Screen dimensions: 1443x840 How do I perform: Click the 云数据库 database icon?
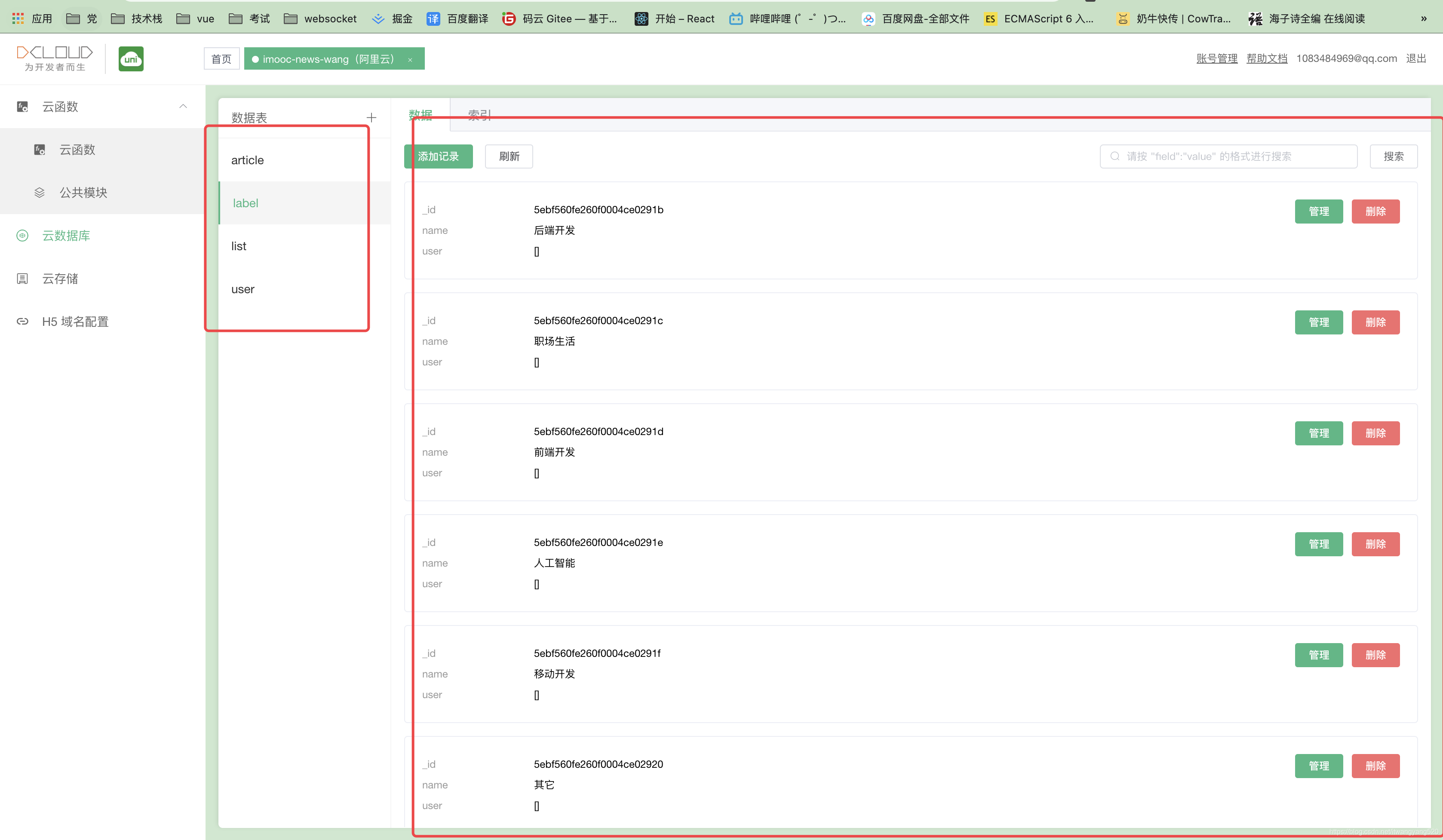pyautogui.click(x=22, y=236)
